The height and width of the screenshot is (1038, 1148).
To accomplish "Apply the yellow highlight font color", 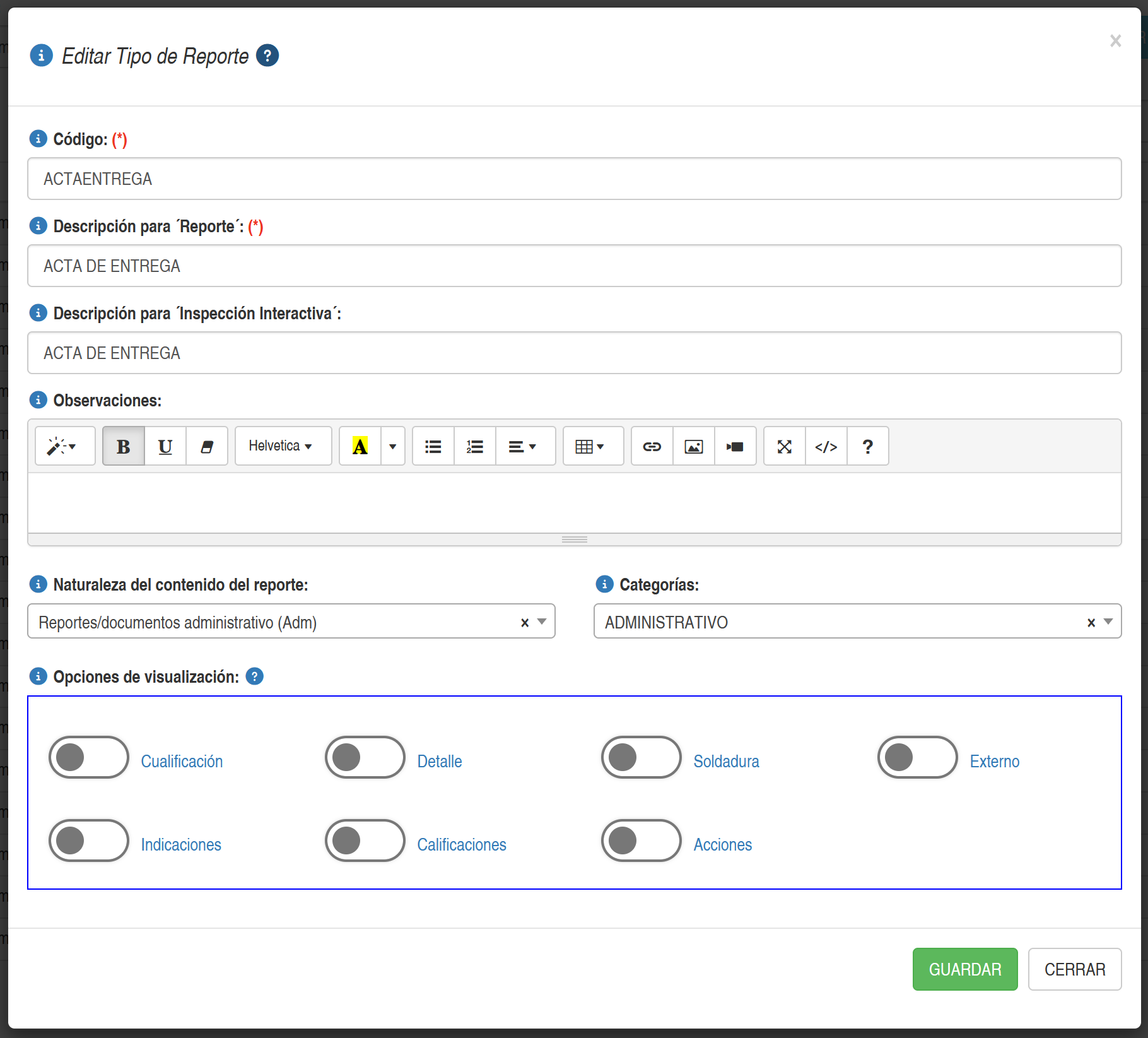I will click(360, 446).
